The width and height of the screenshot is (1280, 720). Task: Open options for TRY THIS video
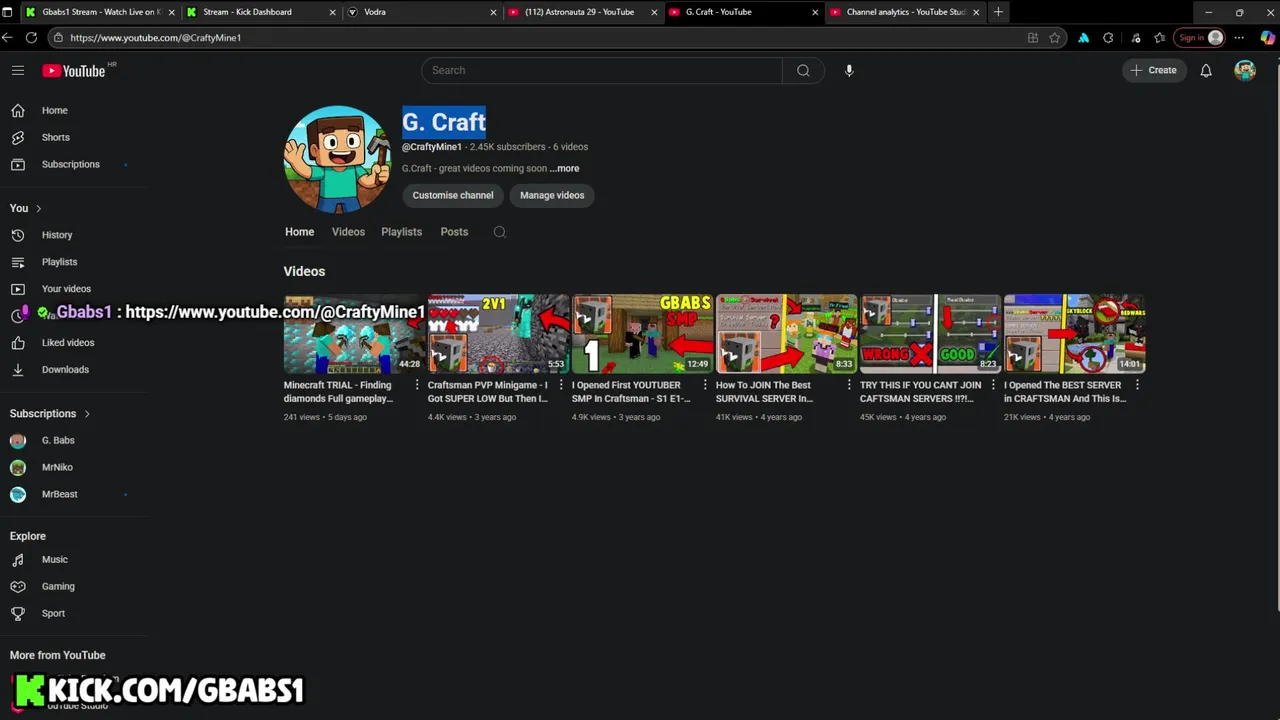coord(993,385)
